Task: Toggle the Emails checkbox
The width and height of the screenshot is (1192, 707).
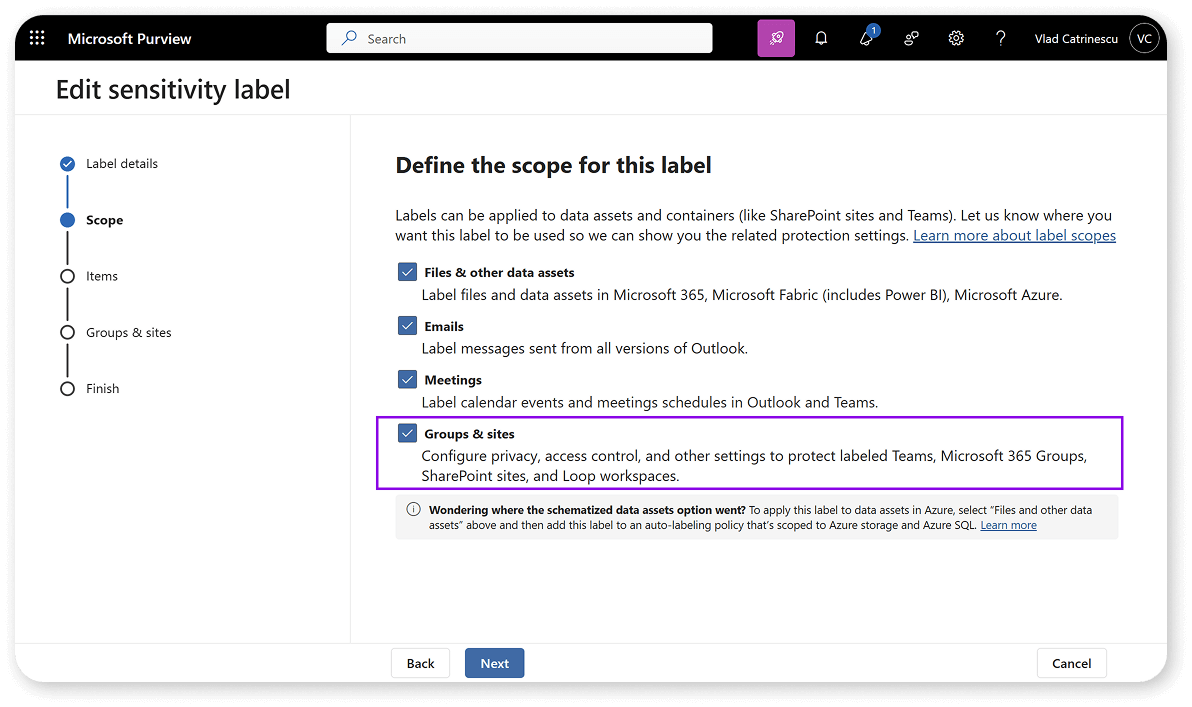Action: click(407, 326)
